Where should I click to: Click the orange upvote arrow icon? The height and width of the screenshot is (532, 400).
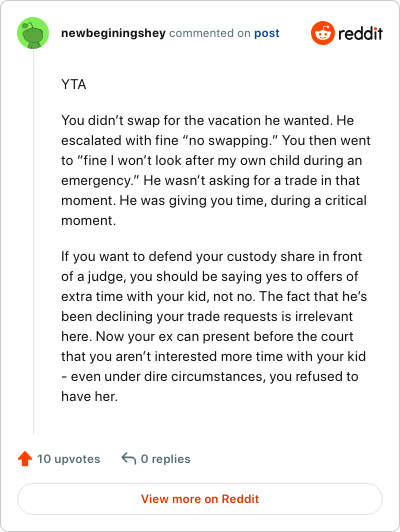[x=25, y=459]
